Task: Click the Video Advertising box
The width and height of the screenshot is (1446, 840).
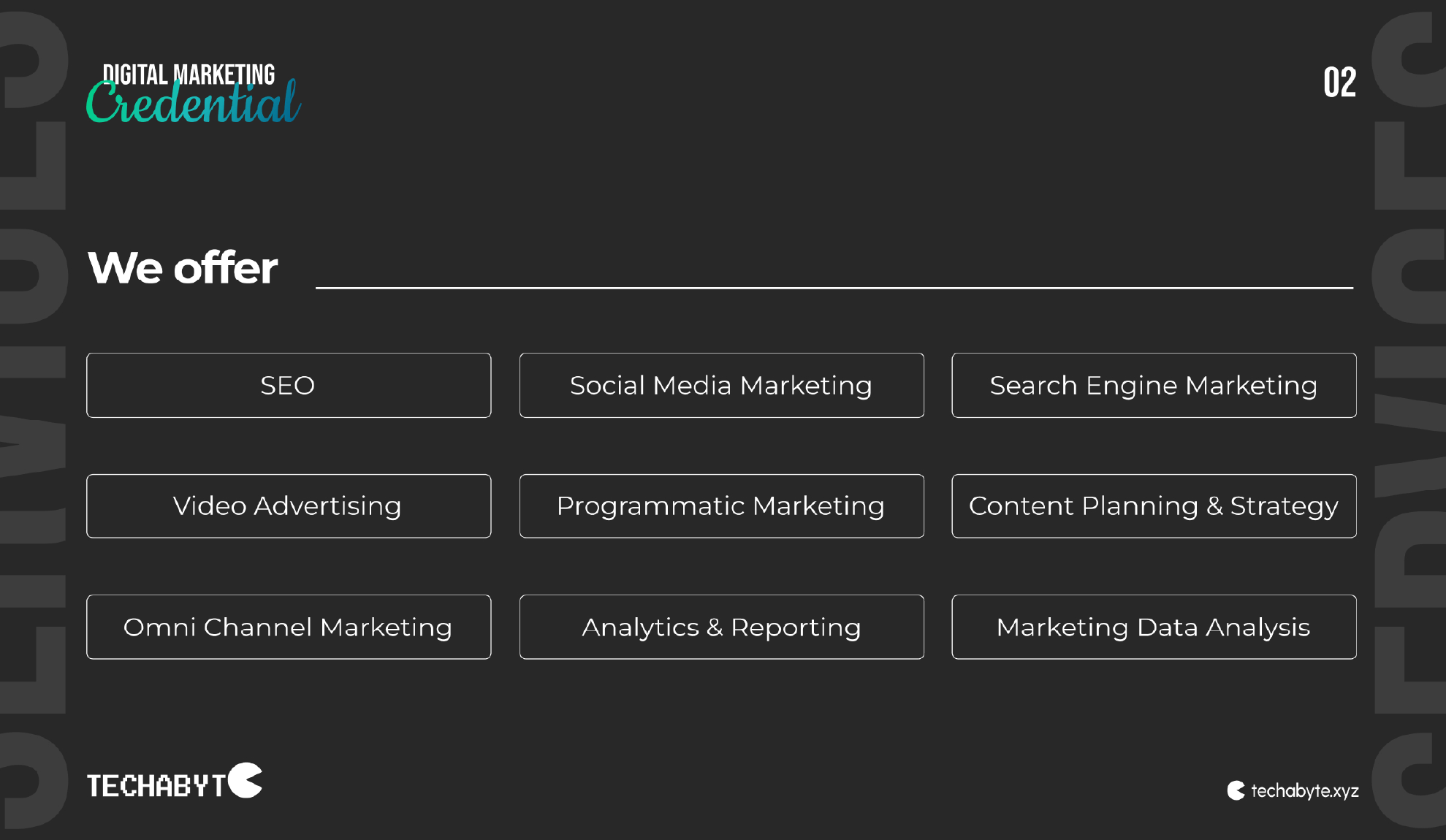Action: coord(289,506)
